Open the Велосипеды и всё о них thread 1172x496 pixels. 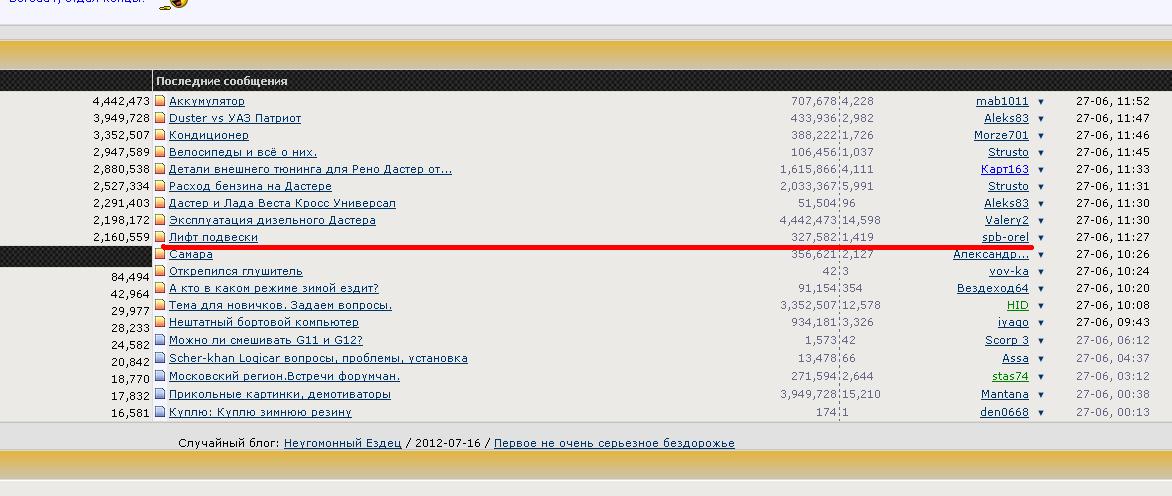[243, 152]
